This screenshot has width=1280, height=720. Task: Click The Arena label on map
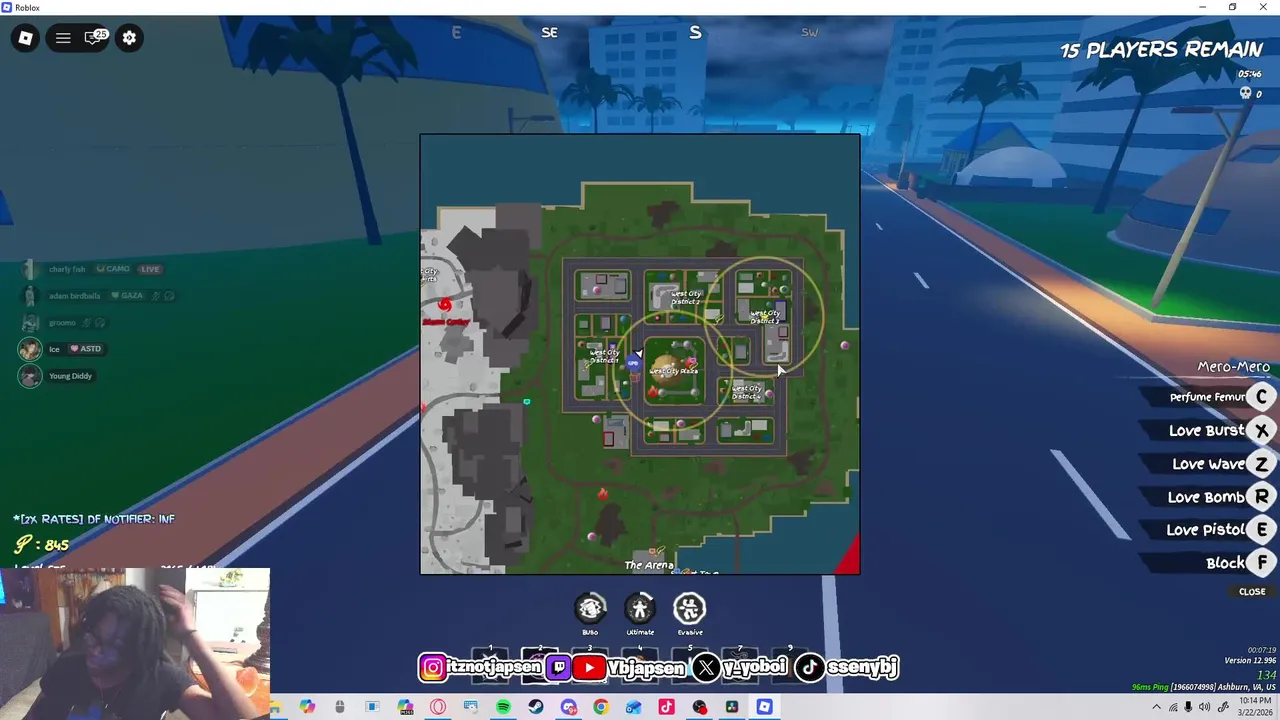click(649, 565)
